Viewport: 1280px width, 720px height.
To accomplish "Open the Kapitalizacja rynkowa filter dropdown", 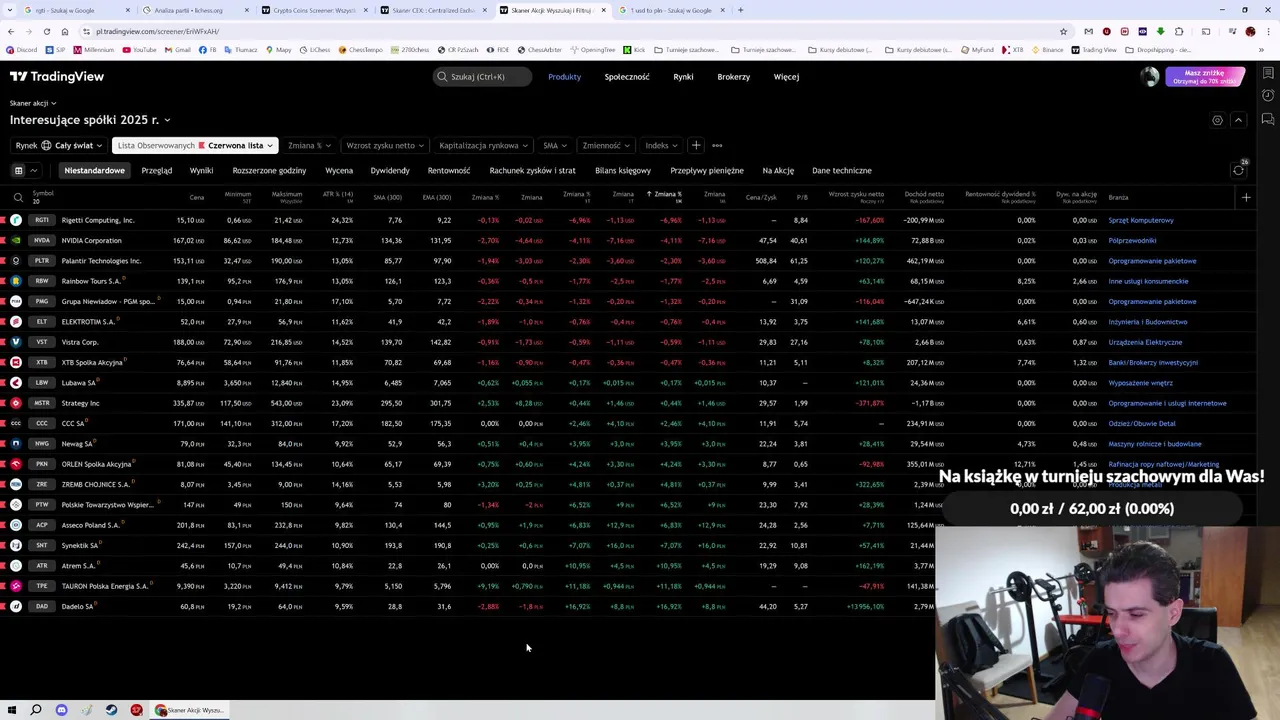I will 484,145.
